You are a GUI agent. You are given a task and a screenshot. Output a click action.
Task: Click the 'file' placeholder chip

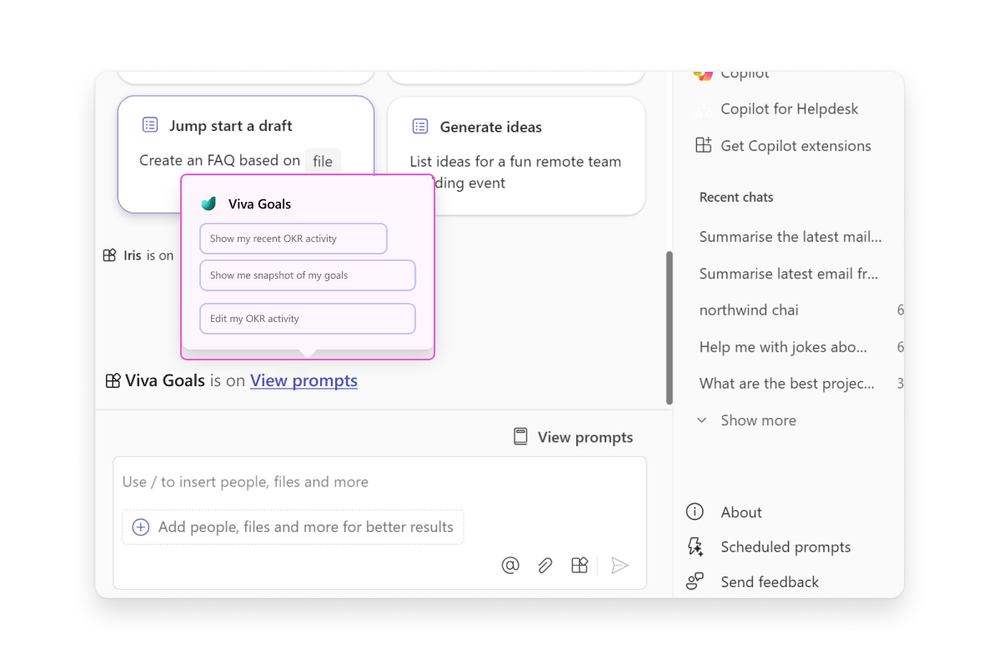tap(322, 161)
